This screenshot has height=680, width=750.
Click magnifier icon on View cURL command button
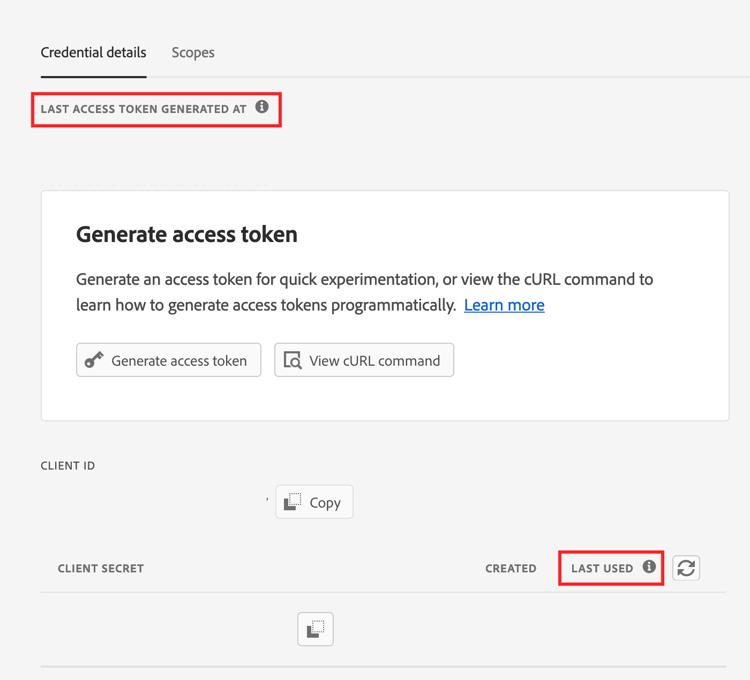pos(293,360)
